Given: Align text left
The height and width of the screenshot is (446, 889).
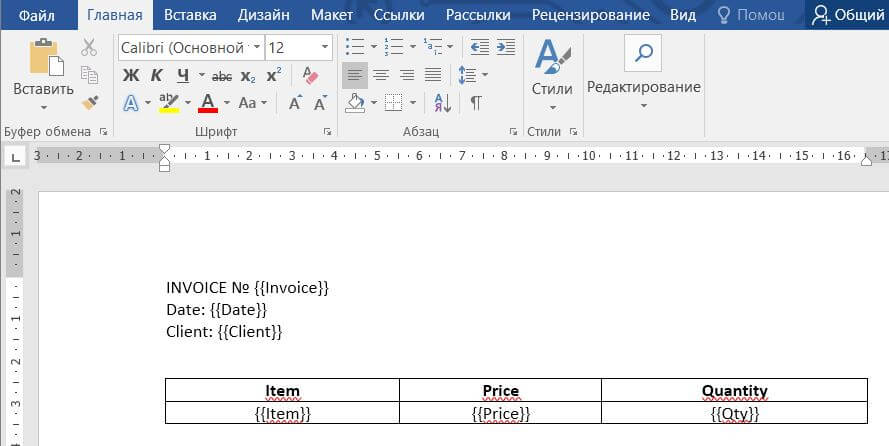Looking at the screenshot, I should click(355, 75).
